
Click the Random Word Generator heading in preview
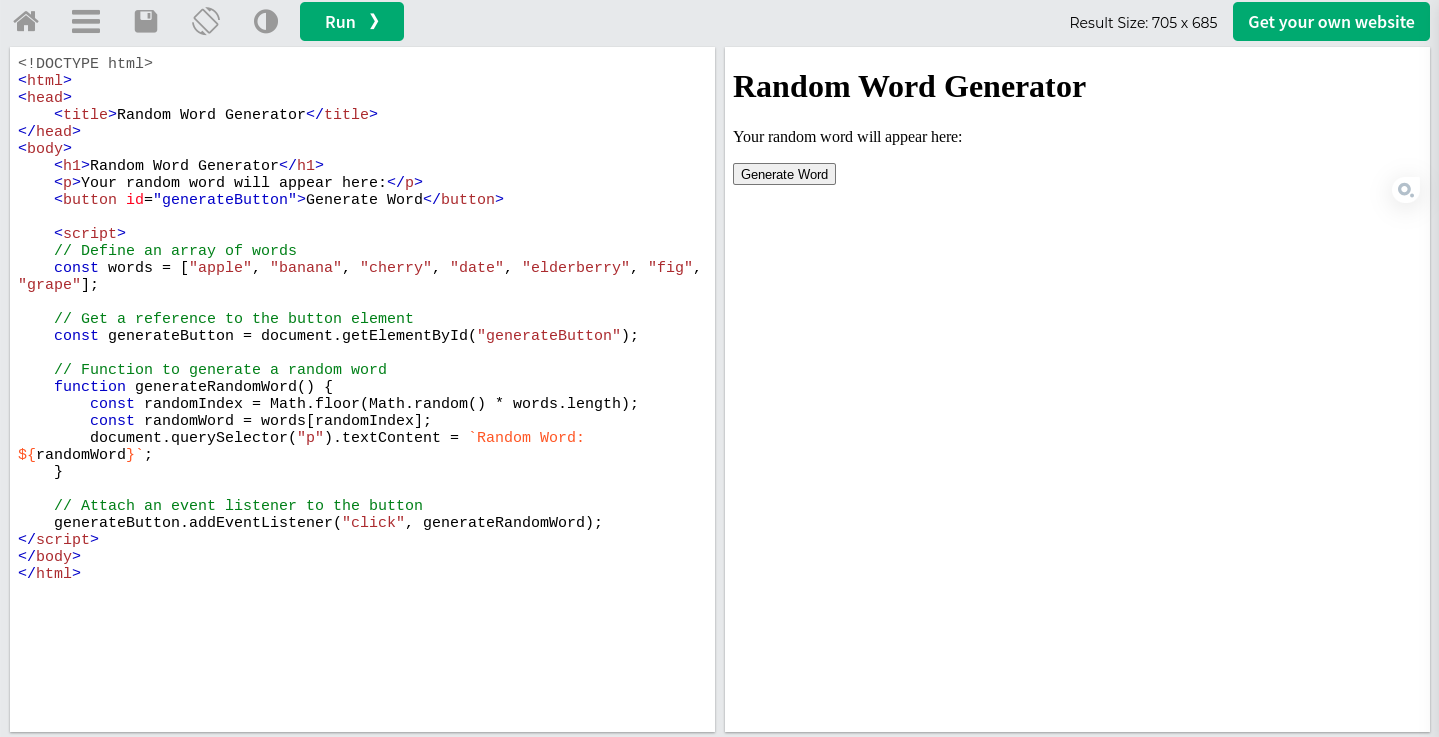pyautogui.click(x=909, y=87)
